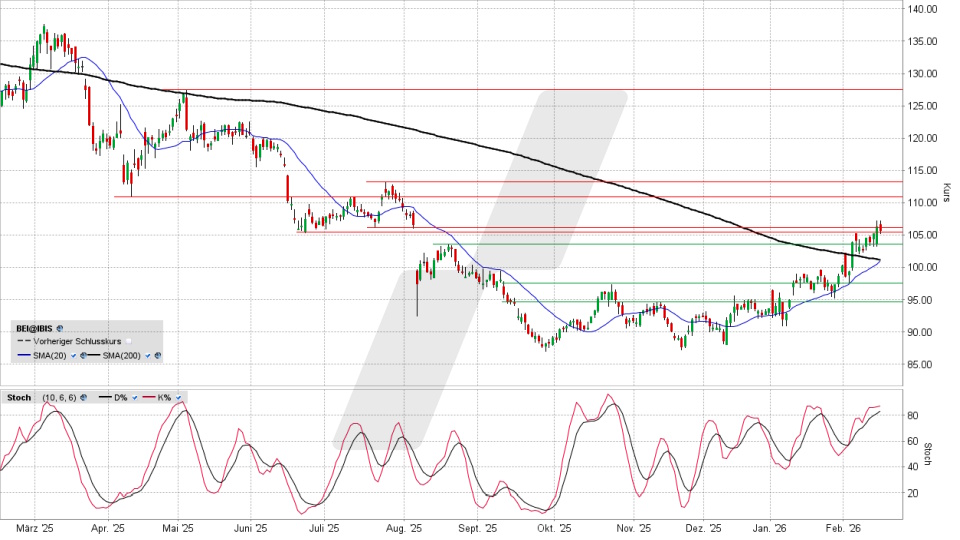Click the black SMA(200) legend line swatch
The width and height of the screenshot is (960, 540).
(x=92, y=355)
